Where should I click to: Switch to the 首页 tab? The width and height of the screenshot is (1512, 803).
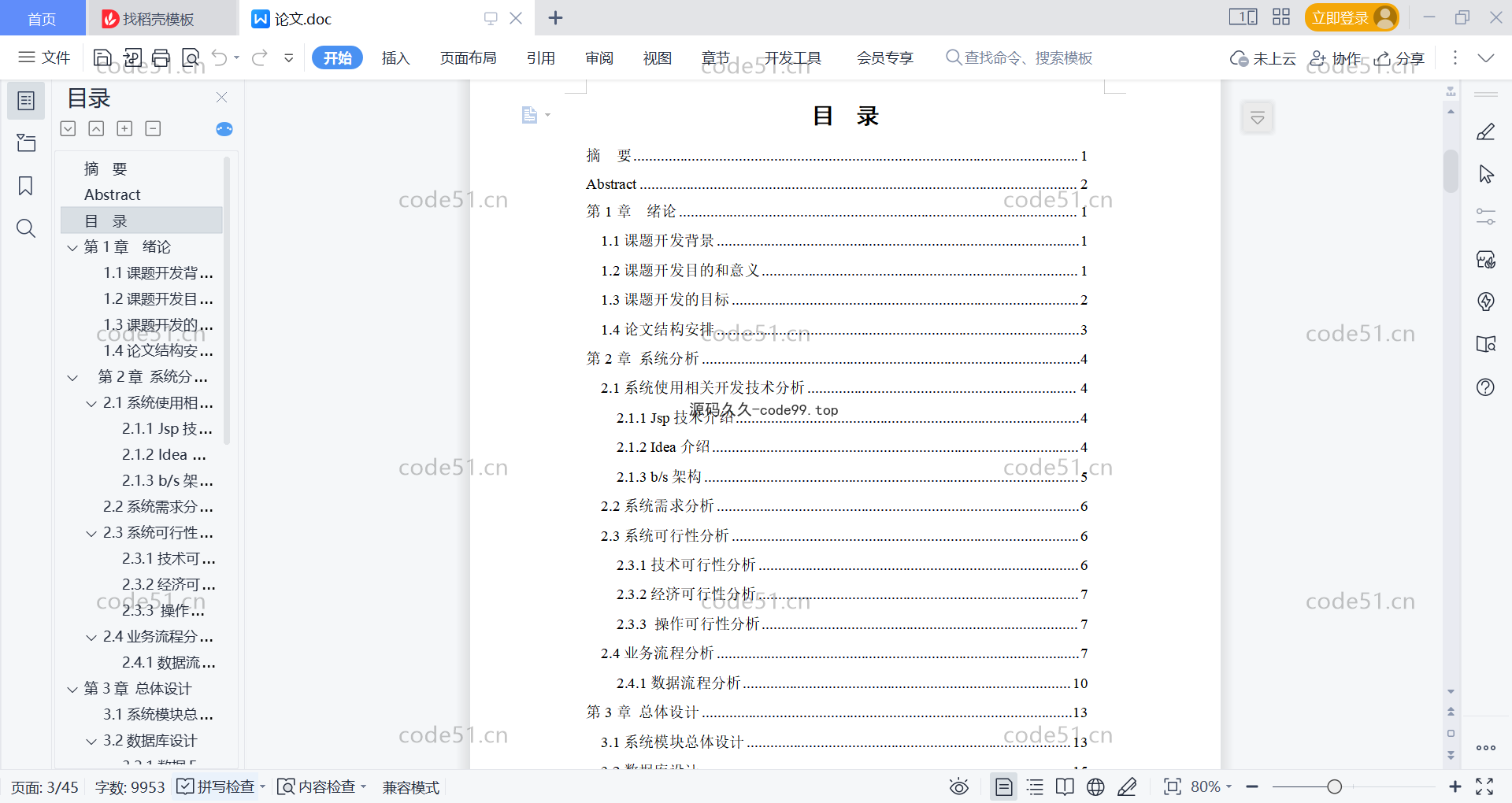tap(43, 18)
